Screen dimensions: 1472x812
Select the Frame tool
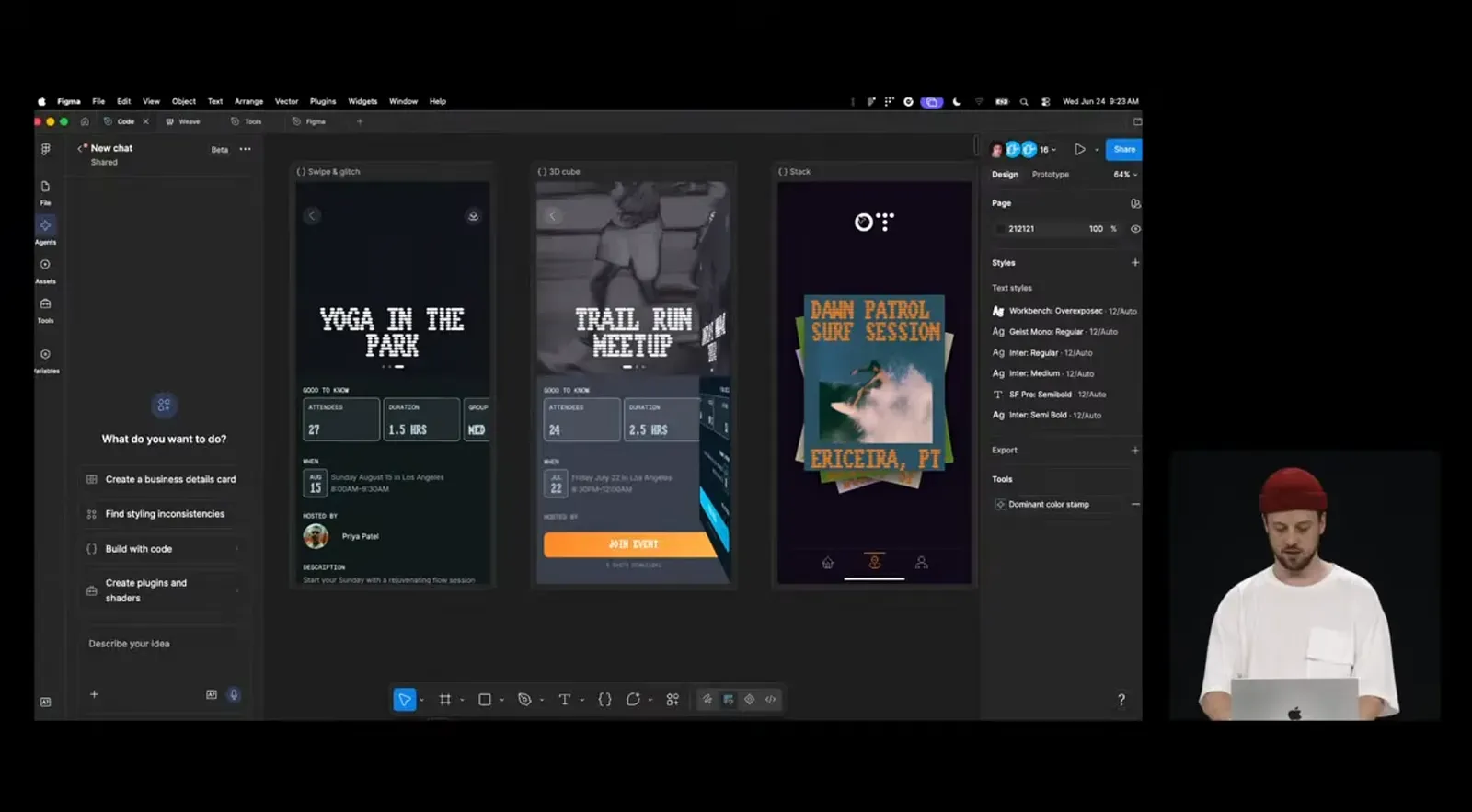point(445,700)
